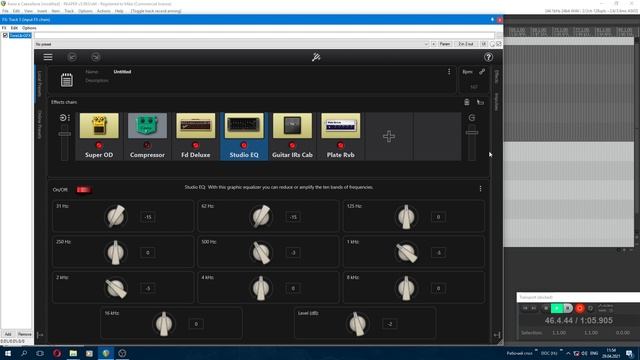Delete effects chain with trash icon
This screenshot has height=360, width=640.
tap(467, 102)
